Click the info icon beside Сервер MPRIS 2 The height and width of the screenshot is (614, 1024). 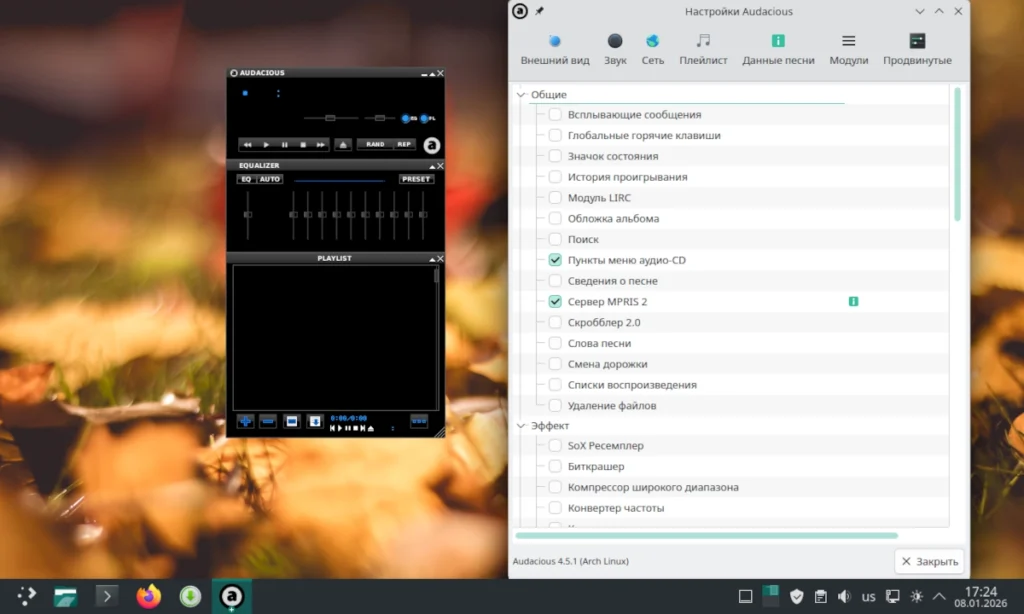click(853, 301)
